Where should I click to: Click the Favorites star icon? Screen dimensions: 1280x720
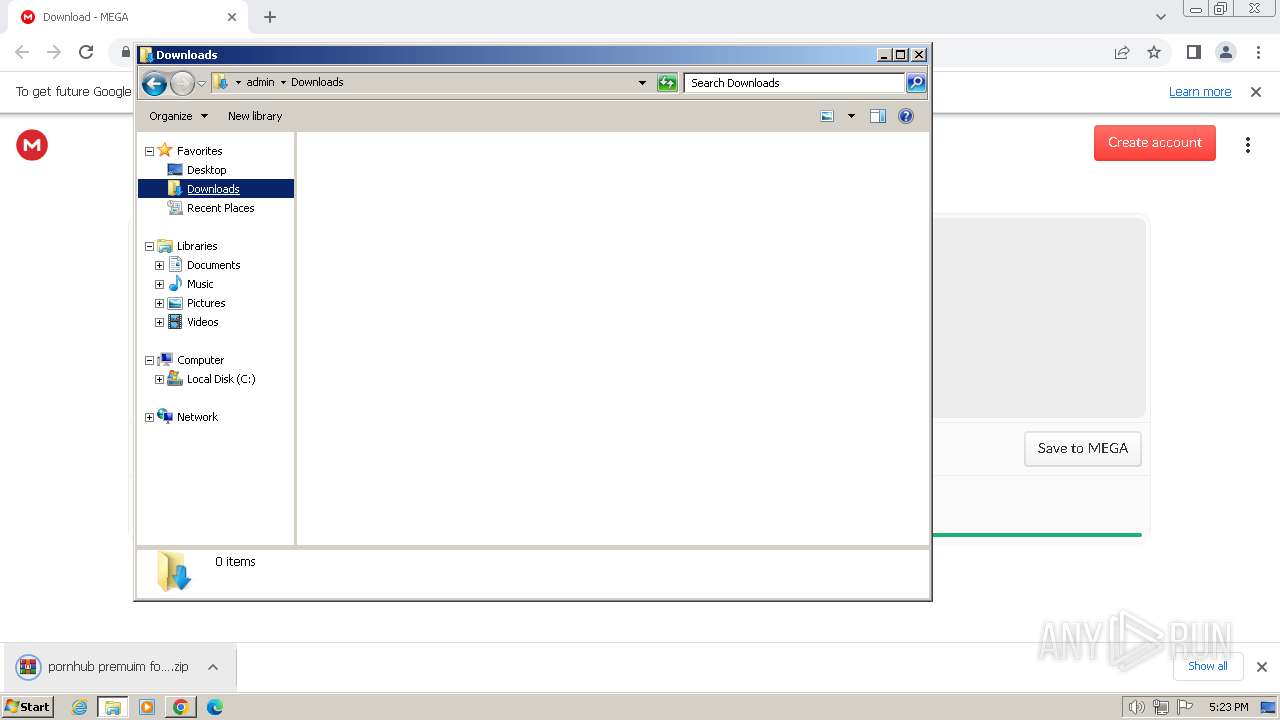point(165,150)
